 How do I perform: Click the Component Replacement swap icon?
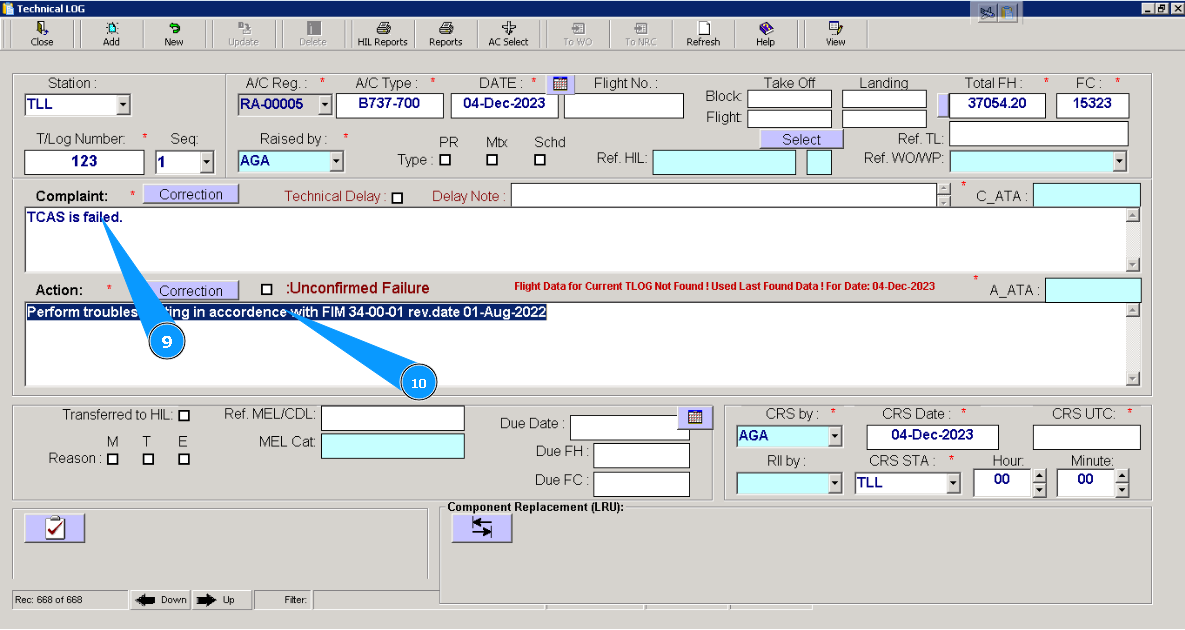click(482, 528)
